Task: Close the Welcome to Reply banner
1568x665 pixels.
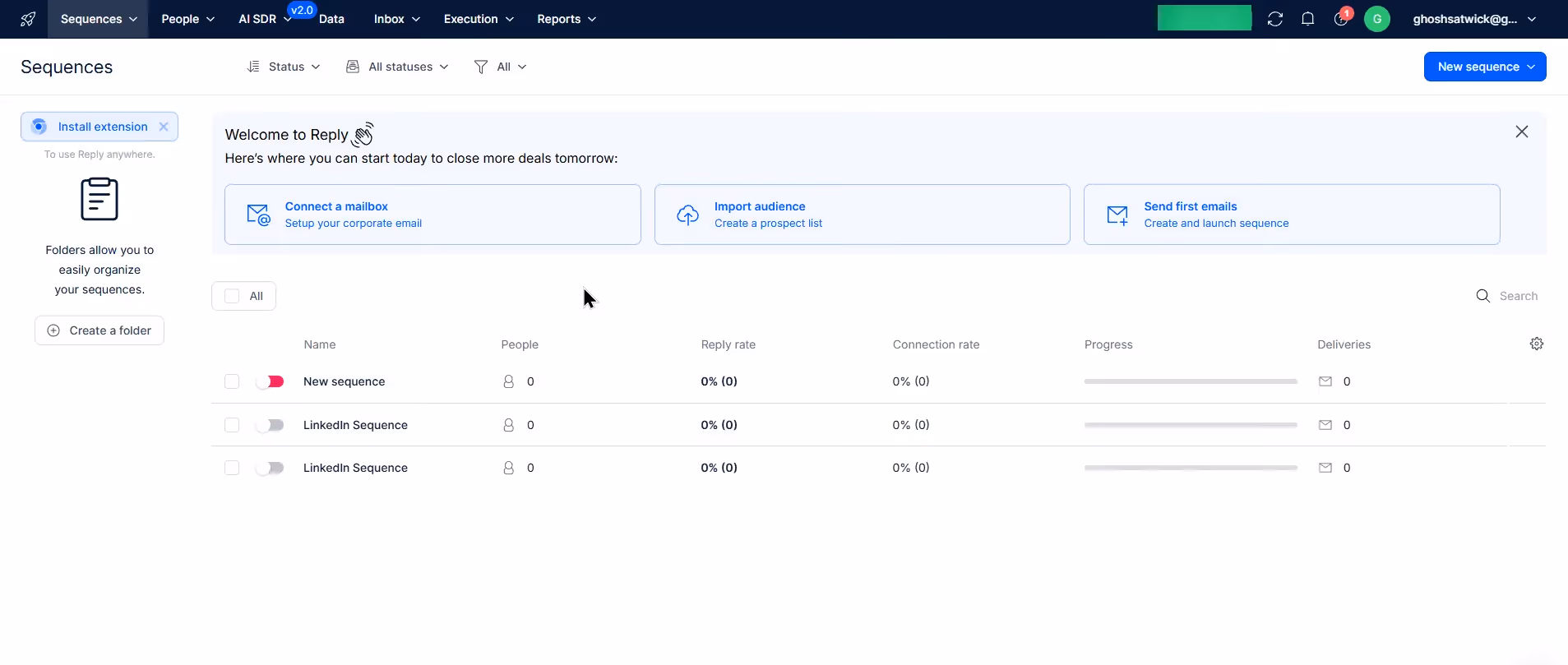Action: point(1522,132)
